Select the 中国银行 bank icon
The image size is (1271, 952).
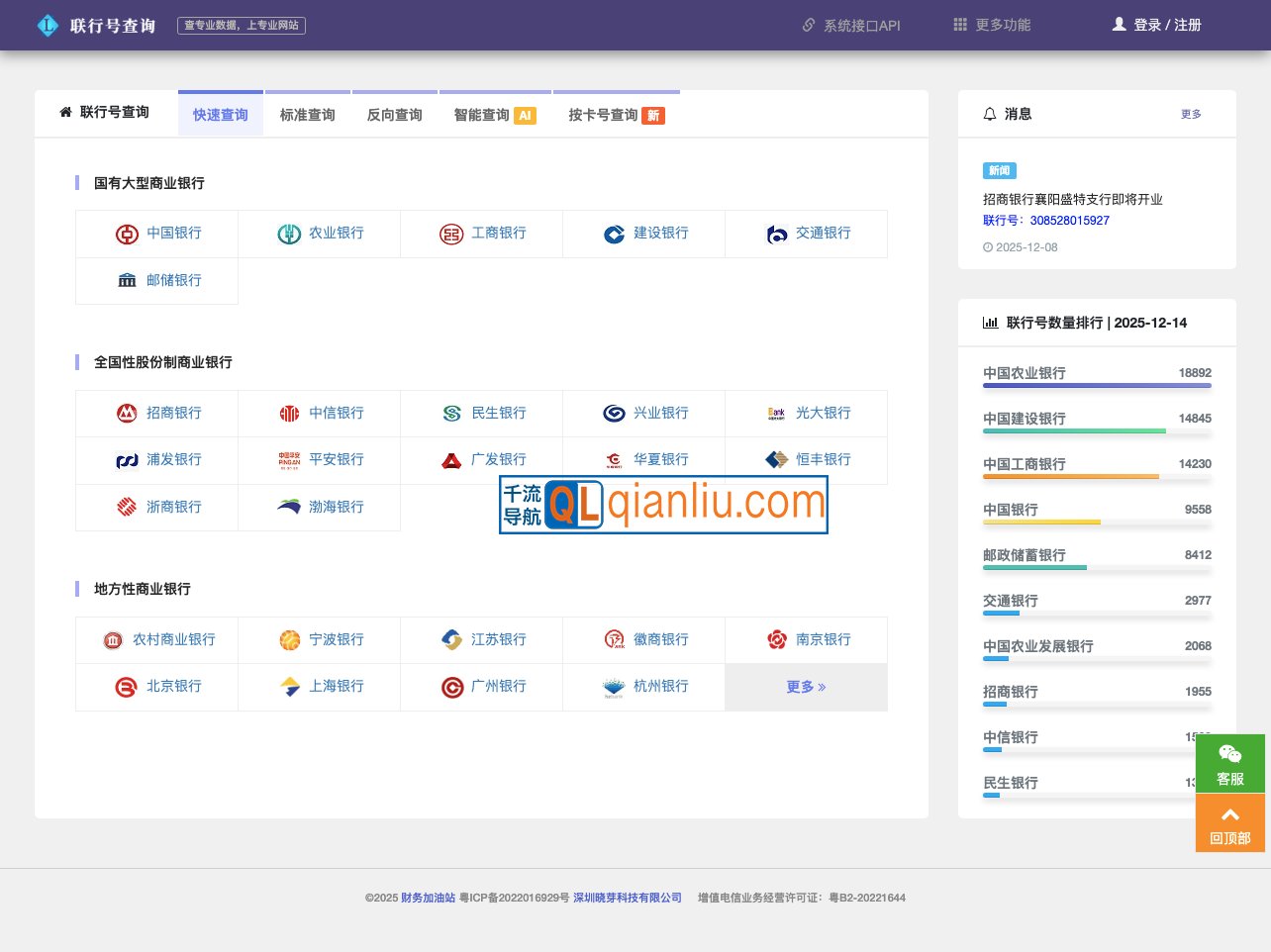(127, 234)
